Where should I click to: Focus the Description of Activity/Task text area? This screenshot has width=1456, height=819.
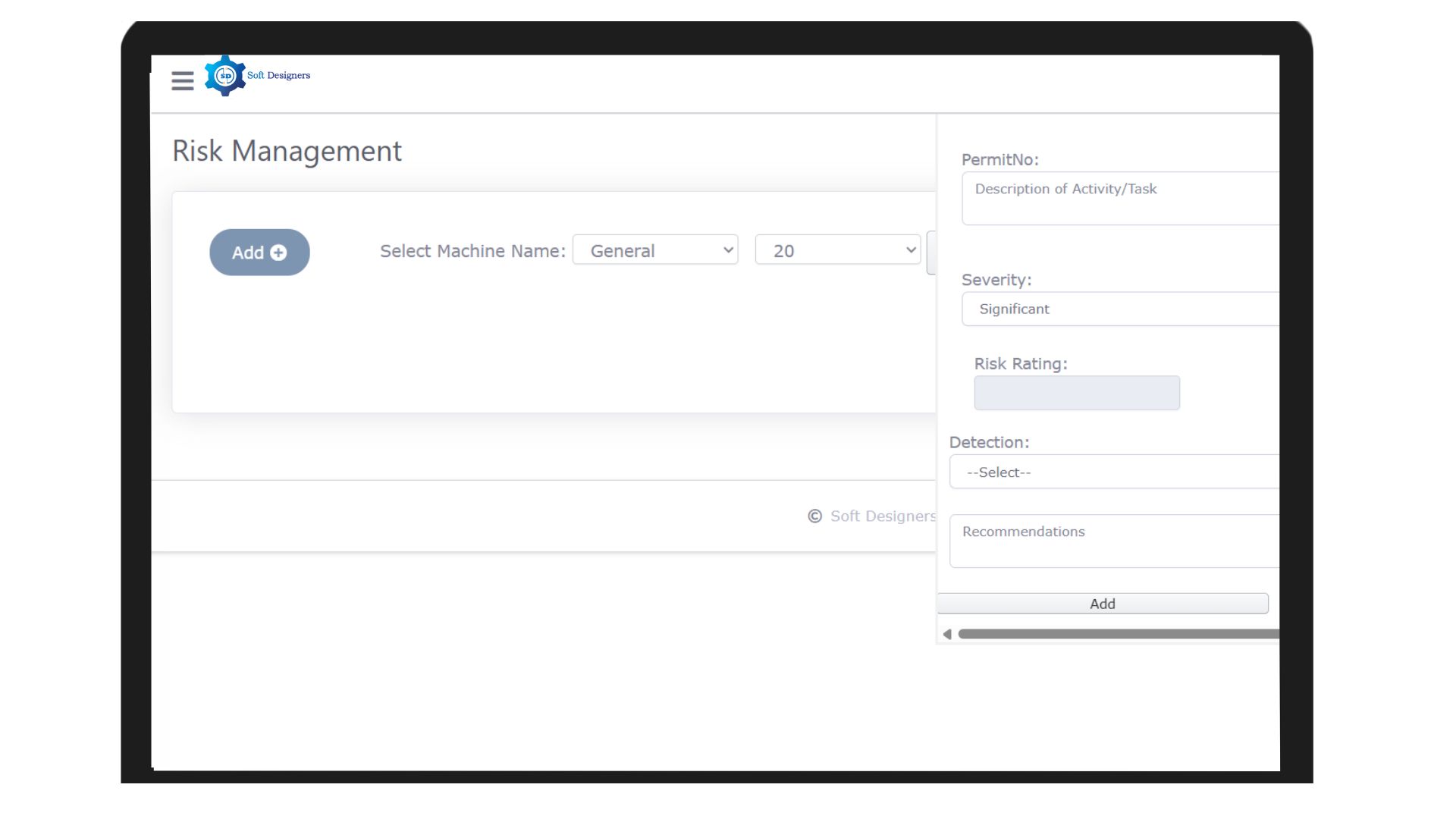(1119, 199)
